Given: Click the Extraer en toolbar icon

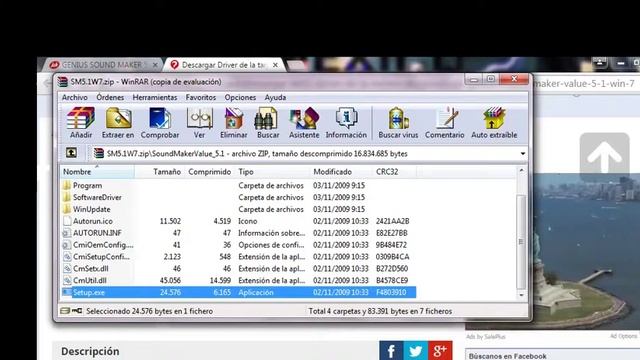Looking at the screenshot, I should point(118,122).
